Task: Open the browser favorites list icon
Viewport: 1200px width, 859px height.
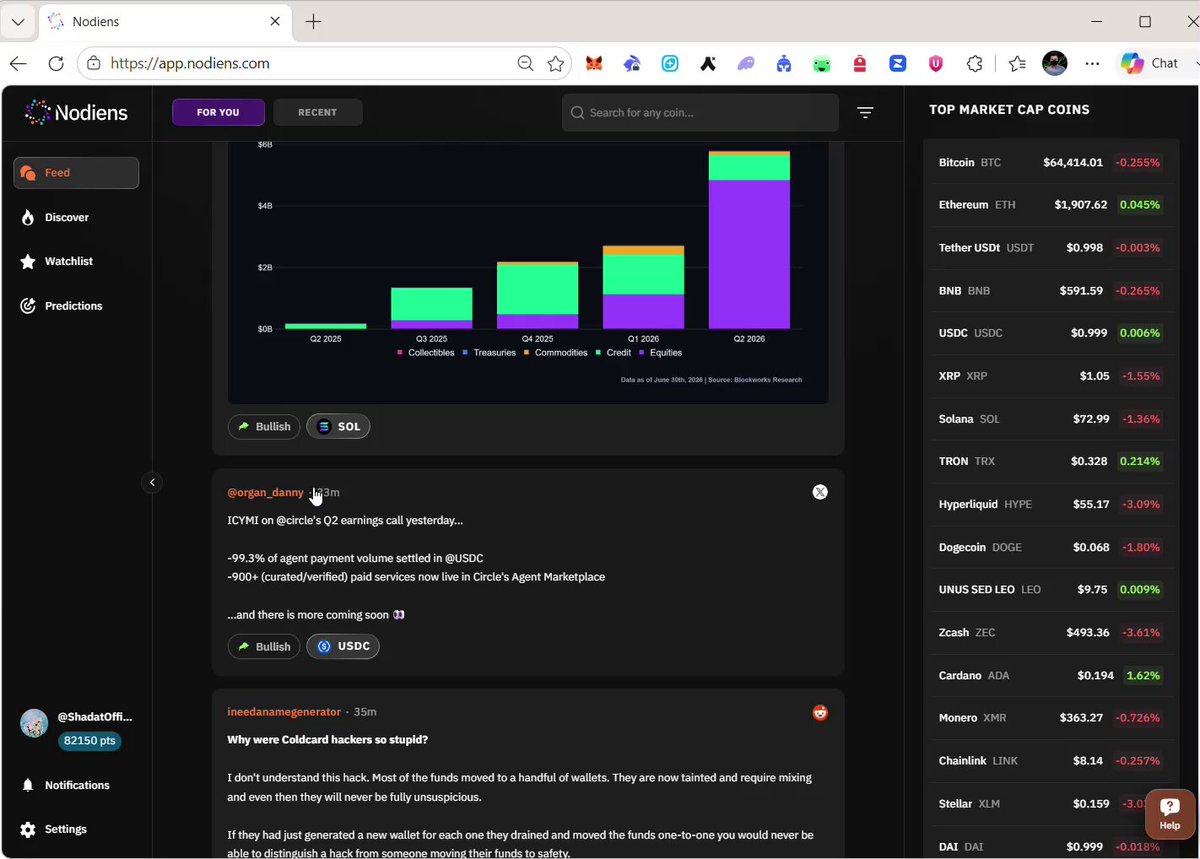Action: 1017,63
